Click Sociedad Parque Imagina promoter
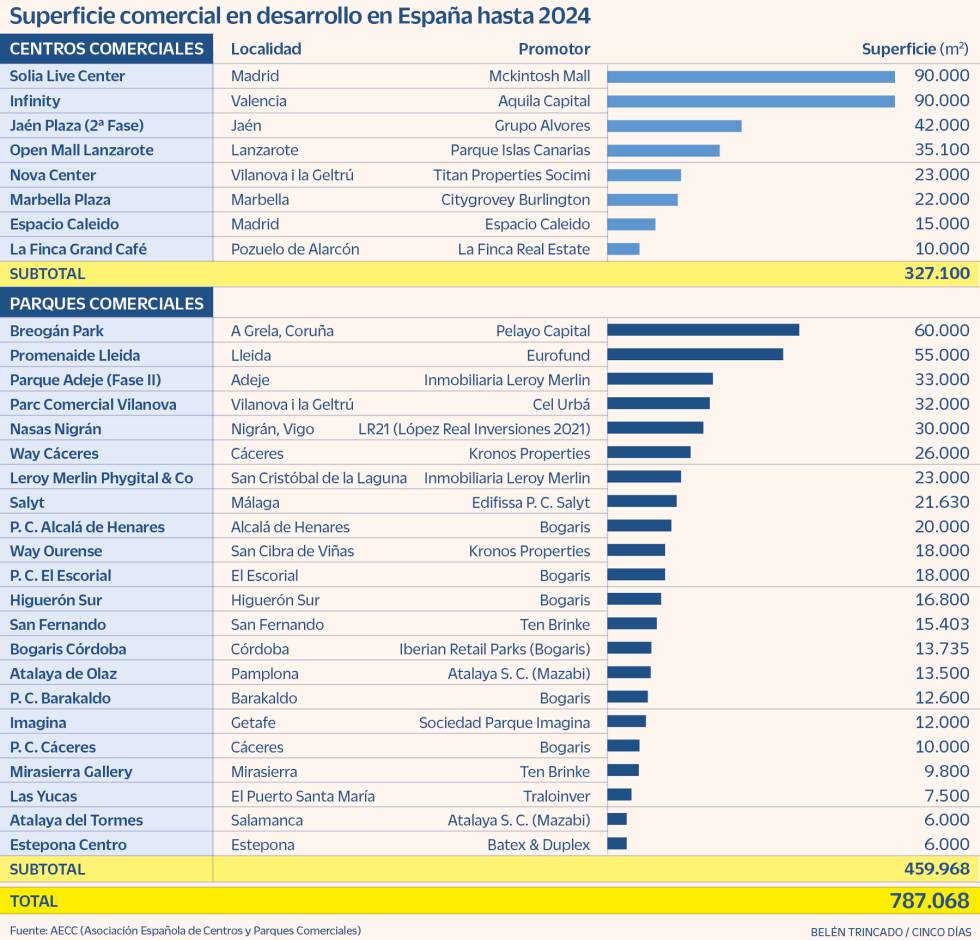 (504, 722)
